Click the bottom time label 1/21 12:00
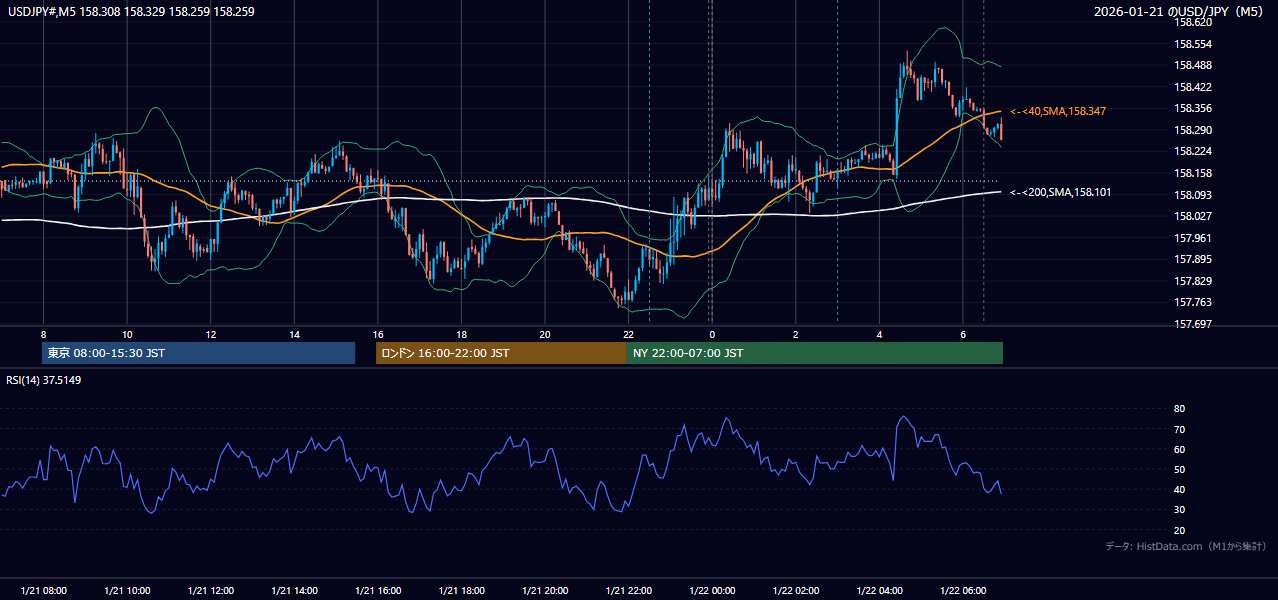1278x600 pixels. click(210, 591)
